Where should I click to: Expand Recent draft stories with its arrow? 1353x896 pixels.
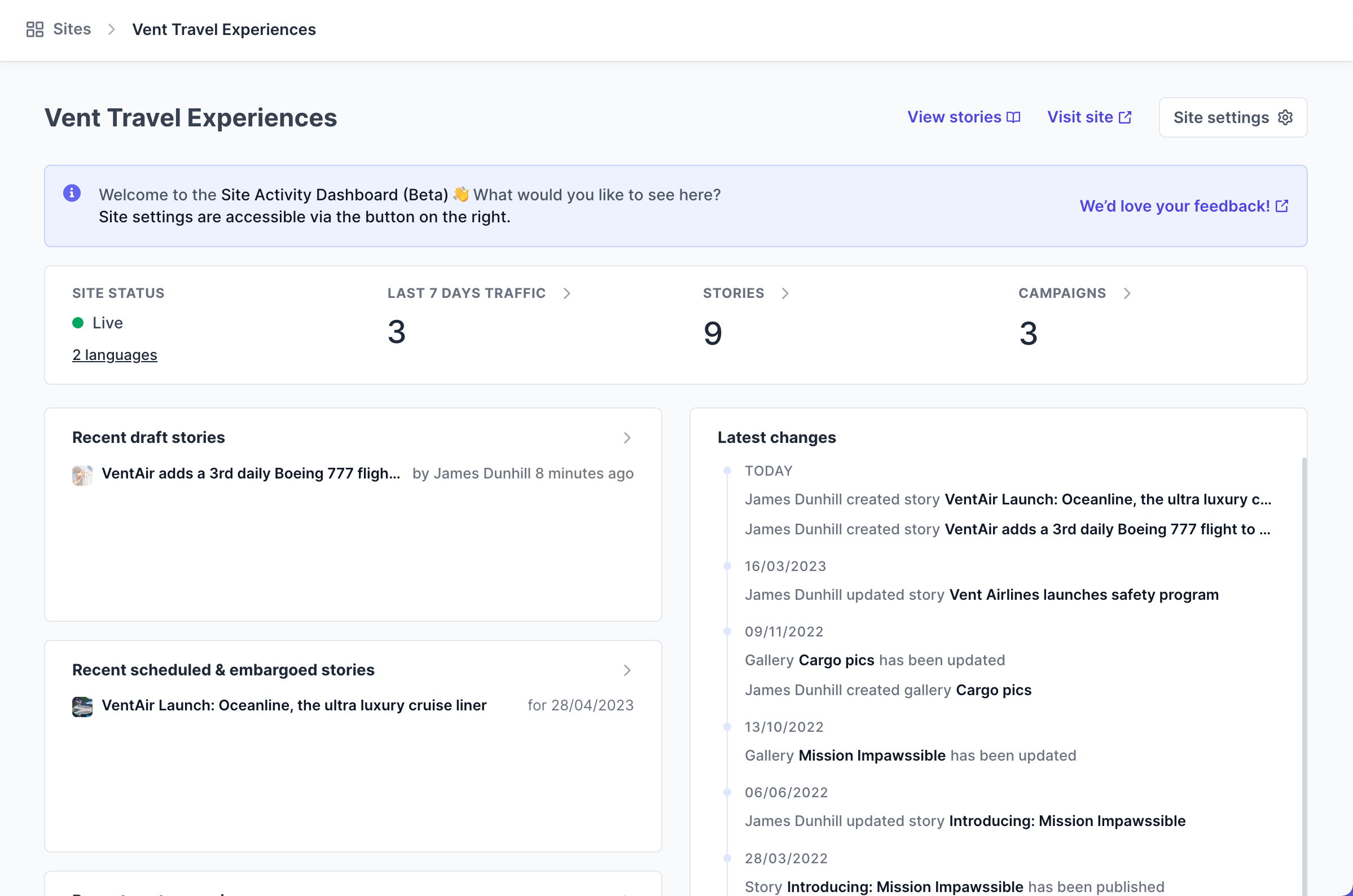[627, 438]
